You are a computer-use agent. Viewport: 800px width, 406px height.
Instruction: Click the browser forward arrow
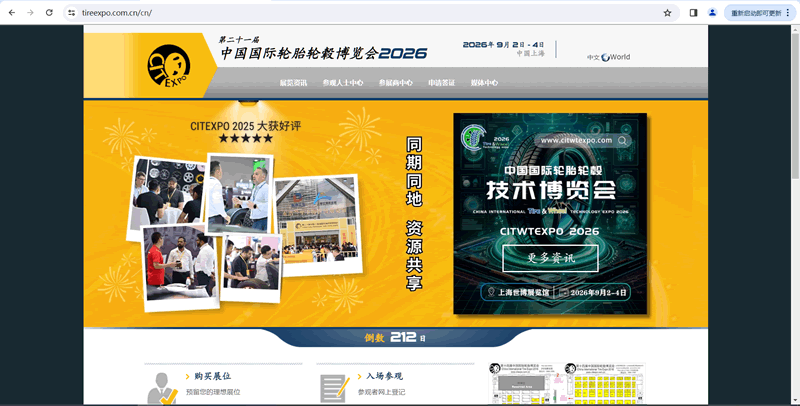30,12
